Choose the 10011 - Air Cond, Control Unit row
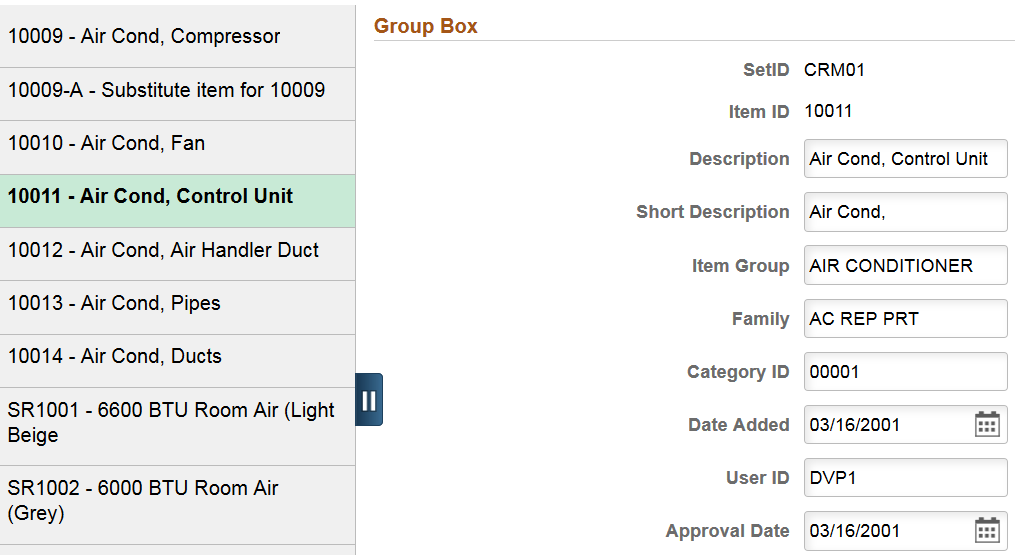This screenshot has height=555, width=1015. (177, 197)
